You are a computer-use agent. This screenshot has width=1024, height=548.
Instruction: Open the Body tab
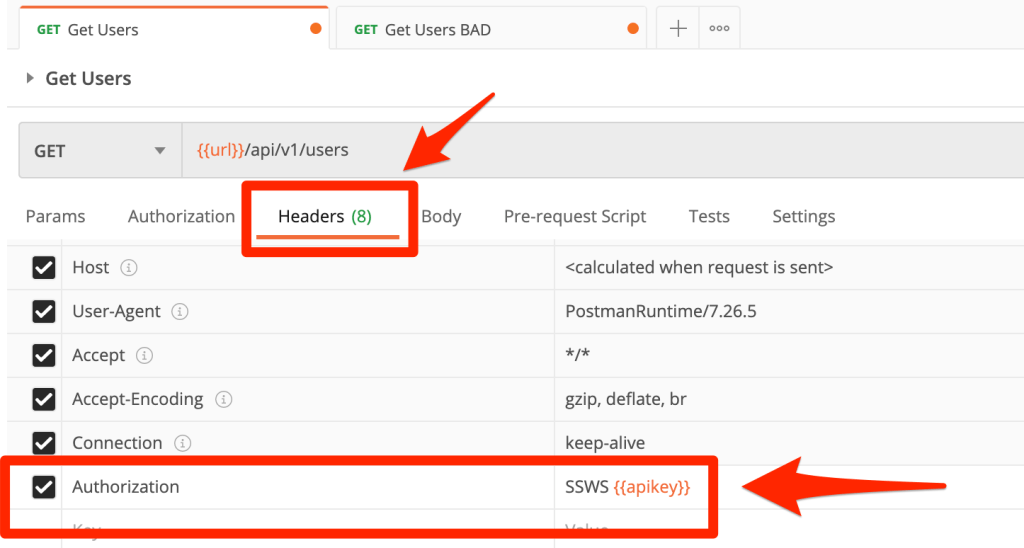click(441, 216)
